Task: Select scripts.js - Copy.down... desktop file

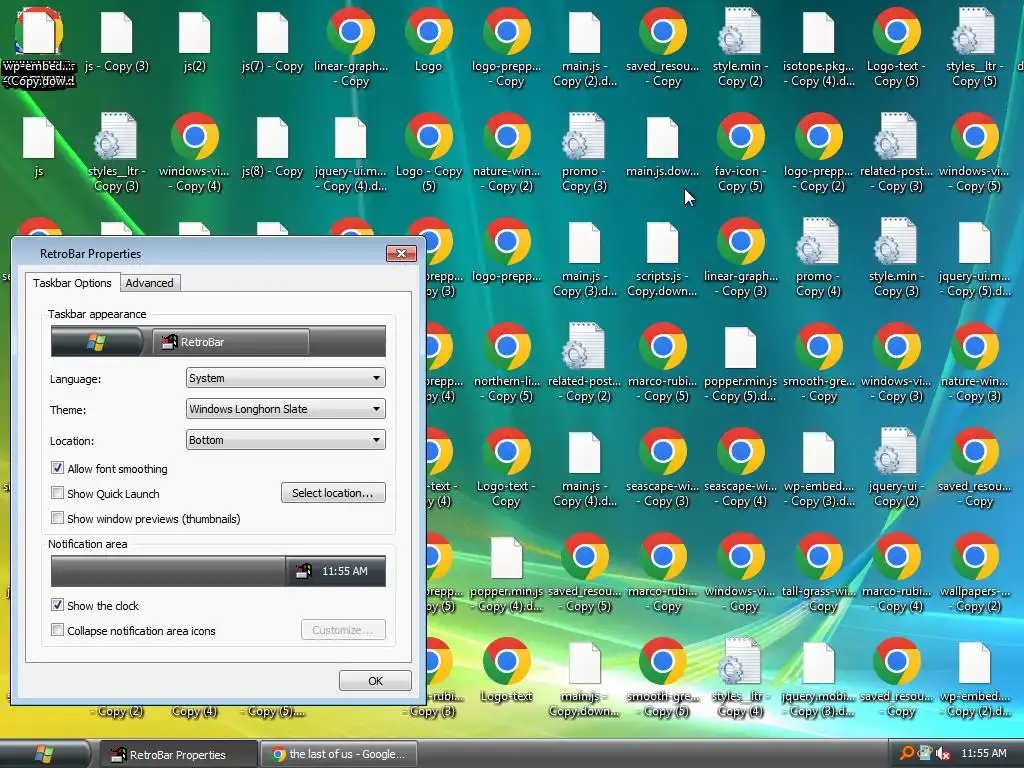Action: click(x=662, y=258)
